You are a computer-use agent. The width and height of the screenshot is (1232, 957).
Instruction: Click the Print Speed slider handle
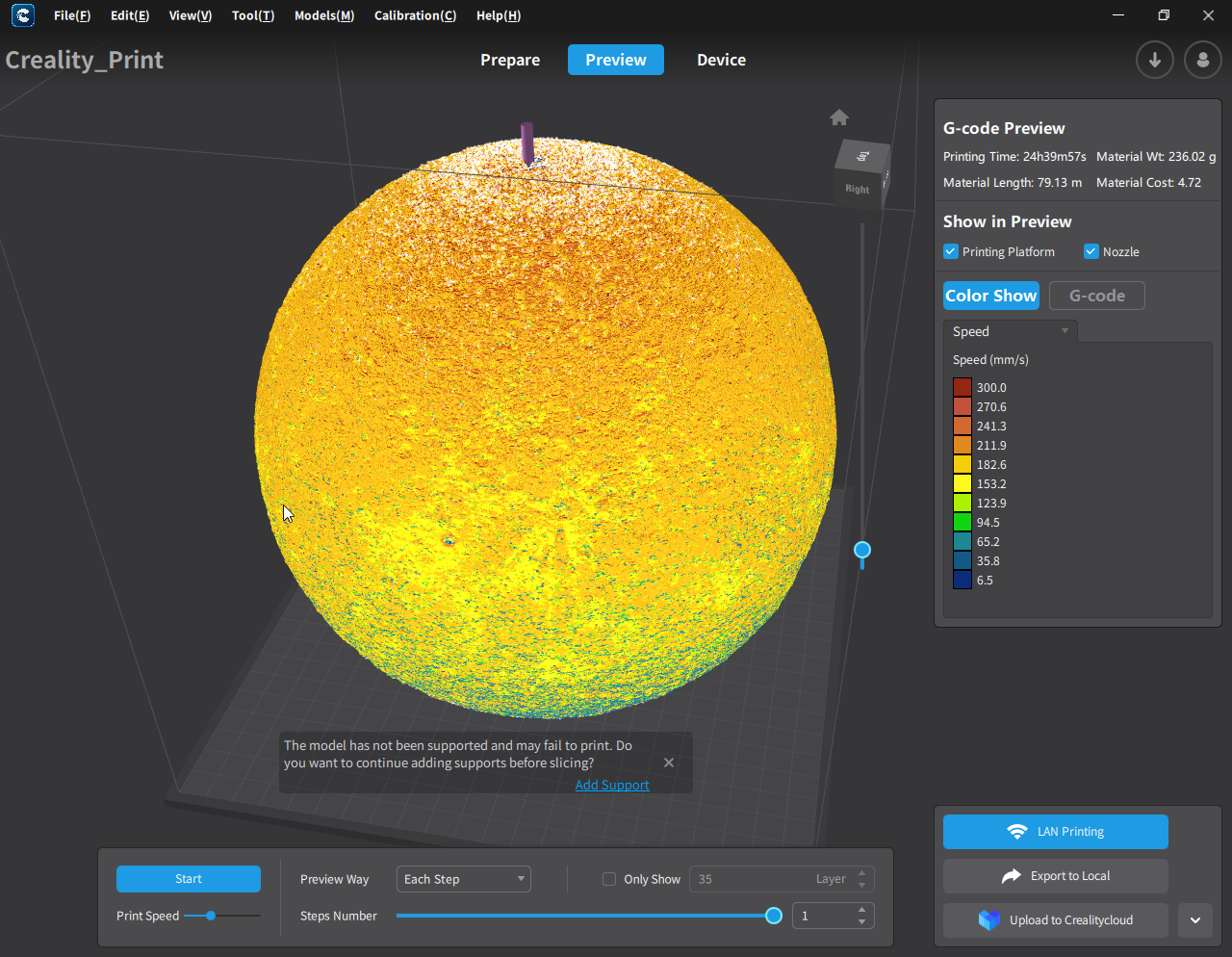[211, 916]
